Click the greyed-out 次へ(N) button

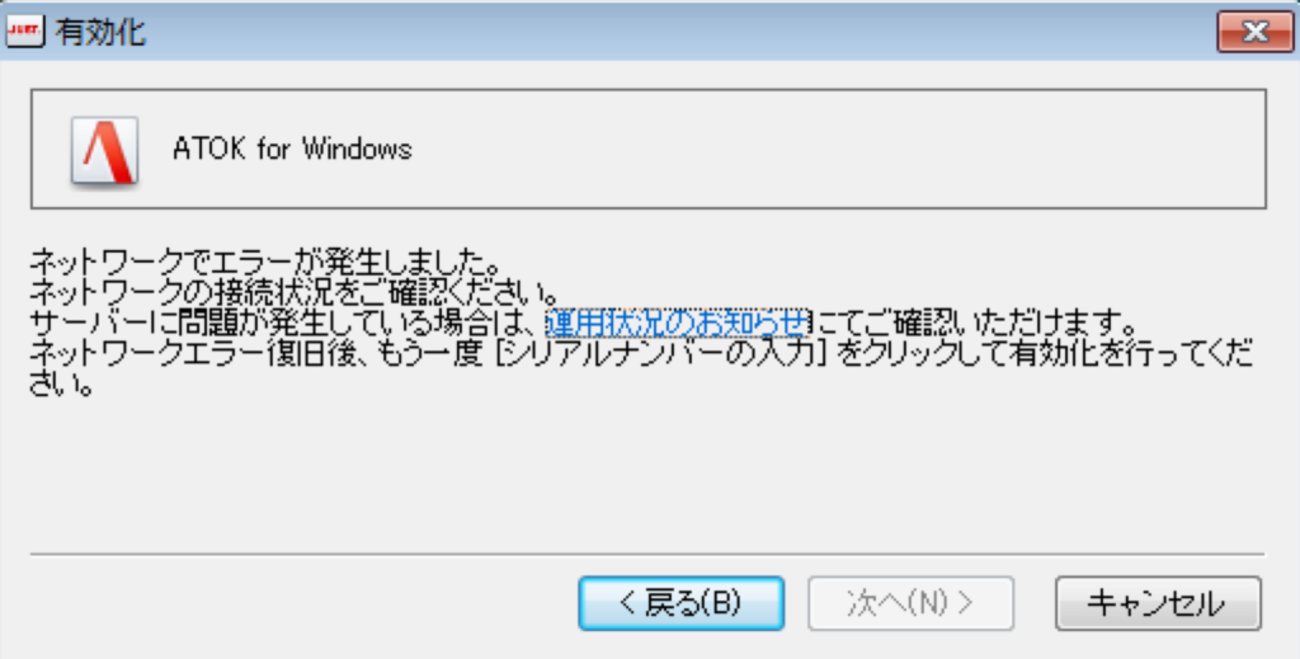tap(911, 603)
